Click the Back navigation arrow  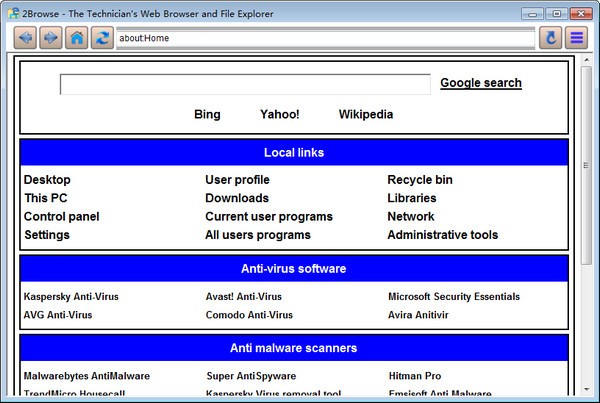tap(25, 38)
